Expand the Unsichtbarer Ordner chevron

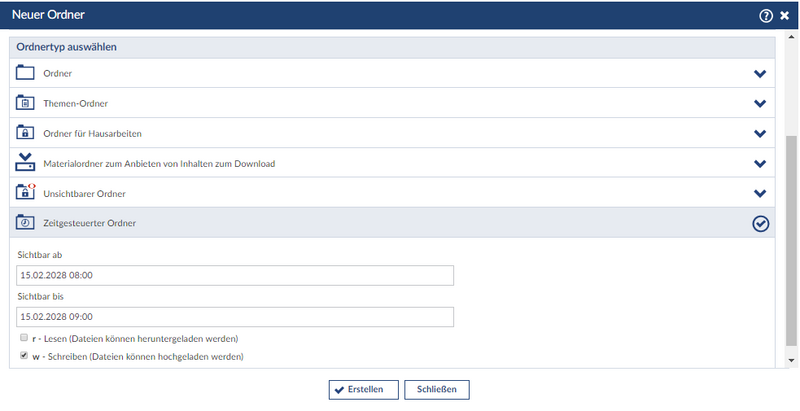pos(760,193)
